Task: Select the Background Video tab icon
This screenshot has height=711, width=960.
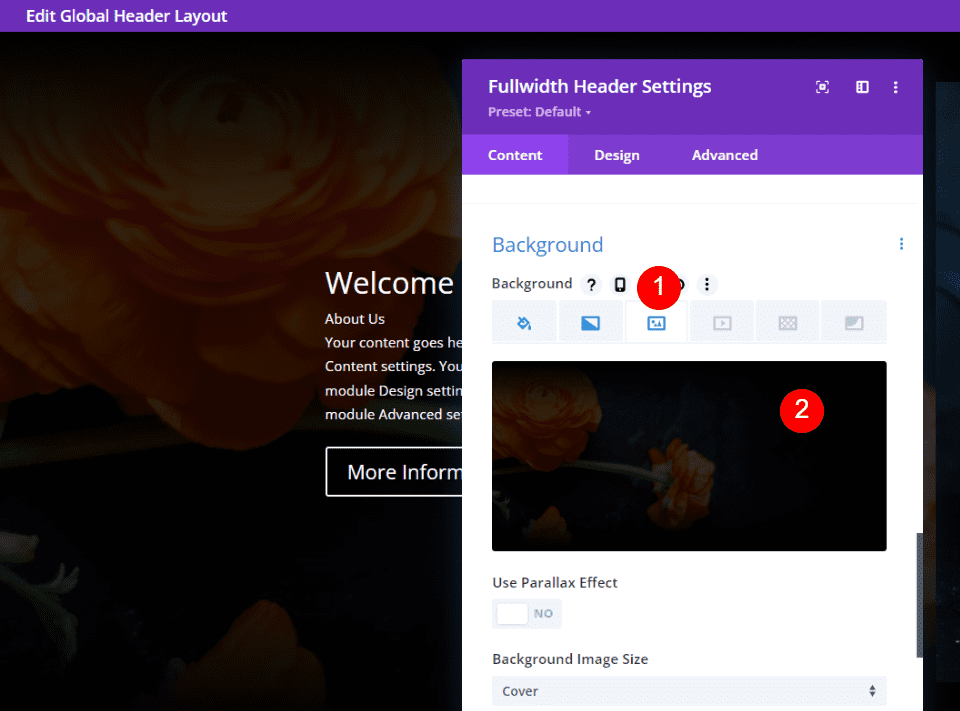Action: (722, 323)
